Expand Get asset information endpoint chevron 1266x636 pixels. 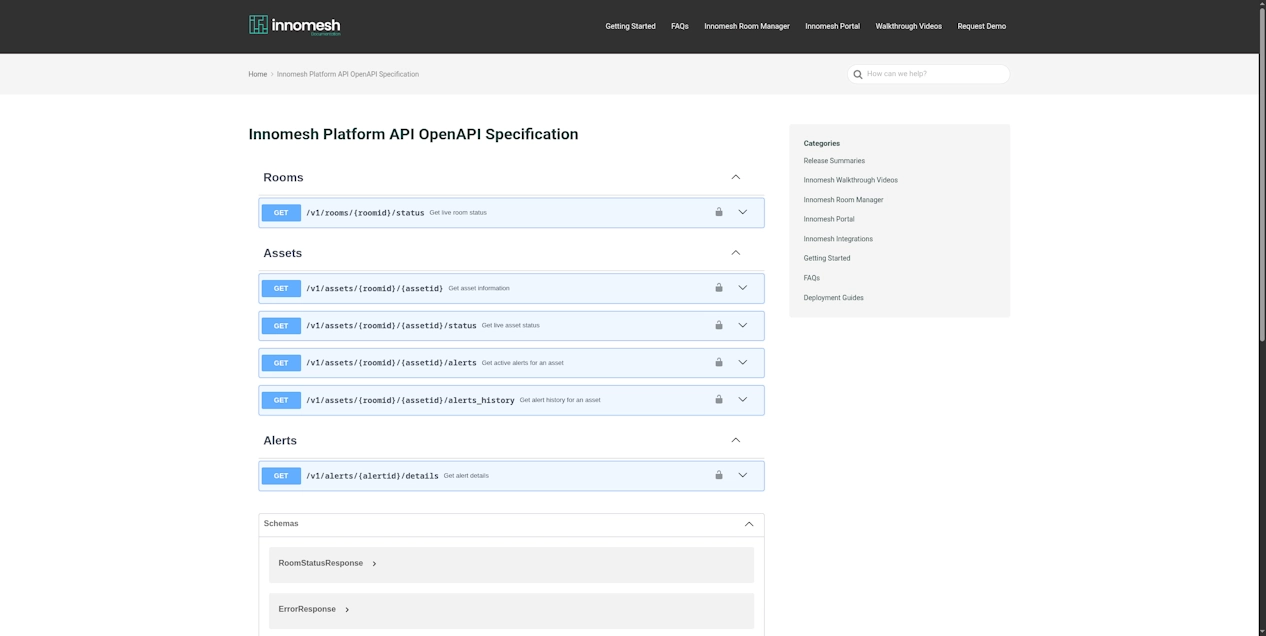[743, 288]
